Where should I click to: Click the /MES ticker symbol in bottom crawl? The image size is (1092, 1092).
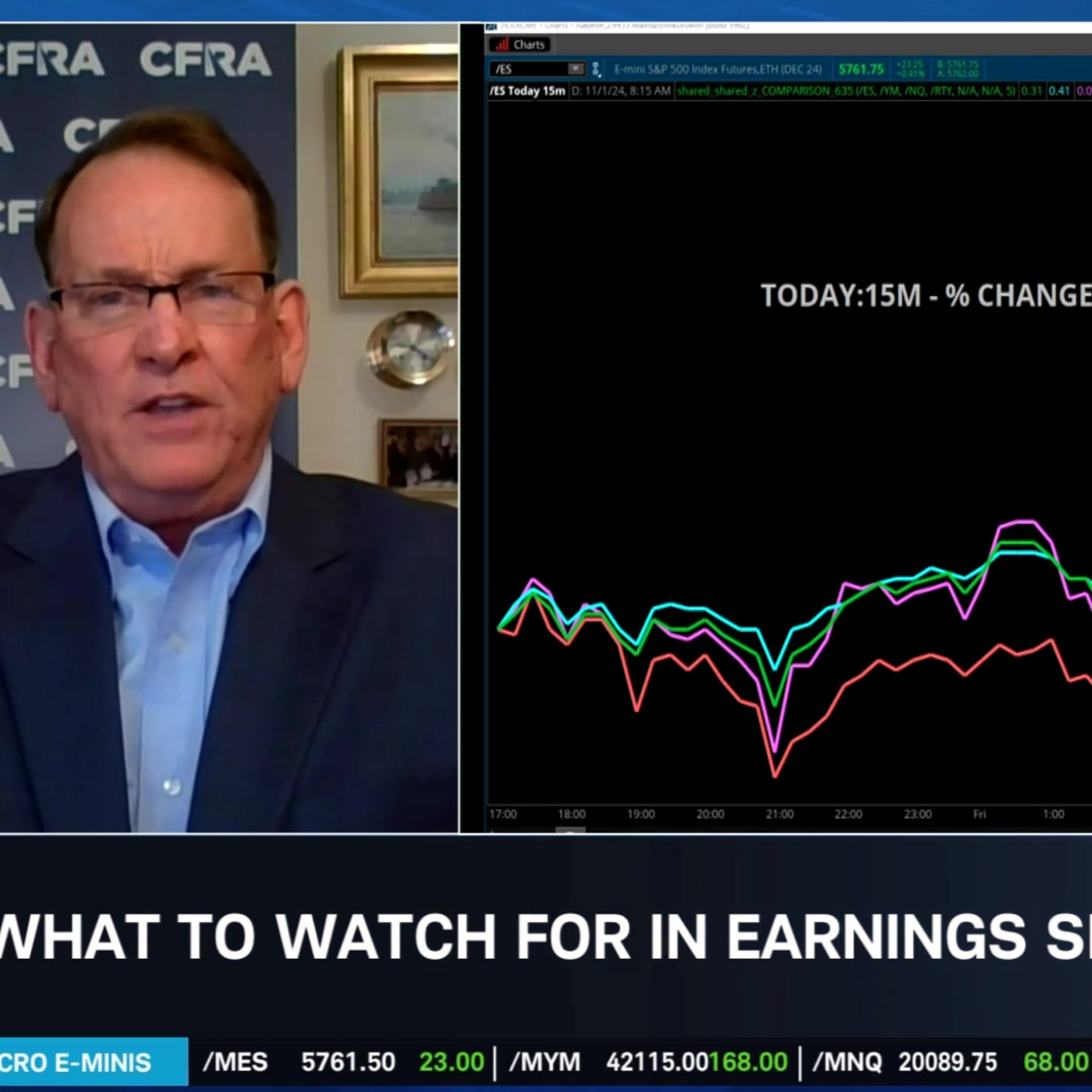click(x=235, y=1062)
